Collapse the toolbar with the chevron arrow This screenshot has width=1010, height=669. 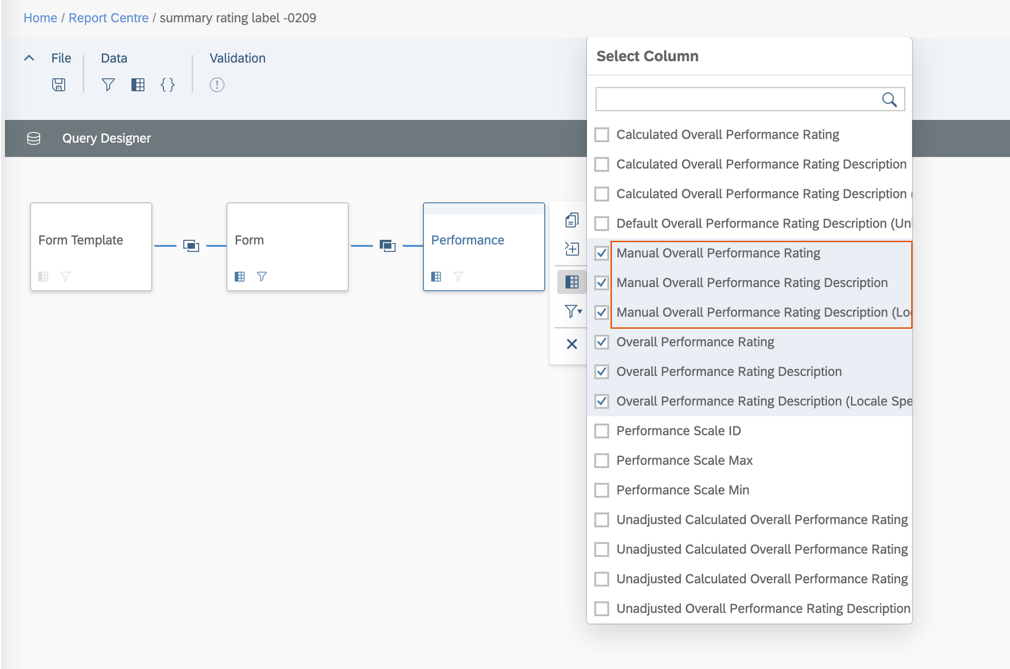point(29,58)
